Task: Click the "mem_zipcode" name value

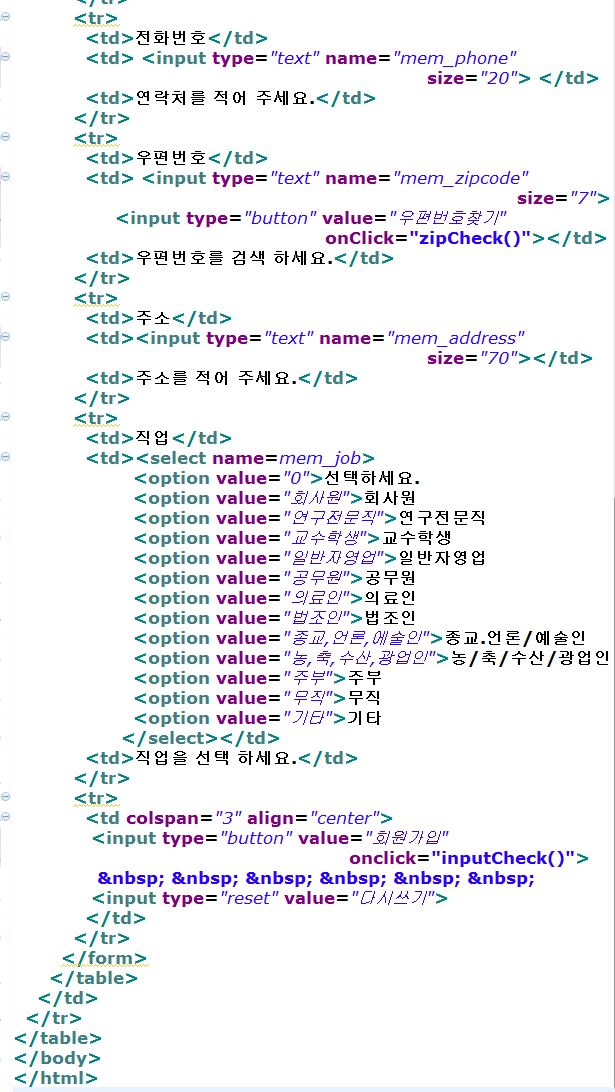Action: tap(460, 178)
